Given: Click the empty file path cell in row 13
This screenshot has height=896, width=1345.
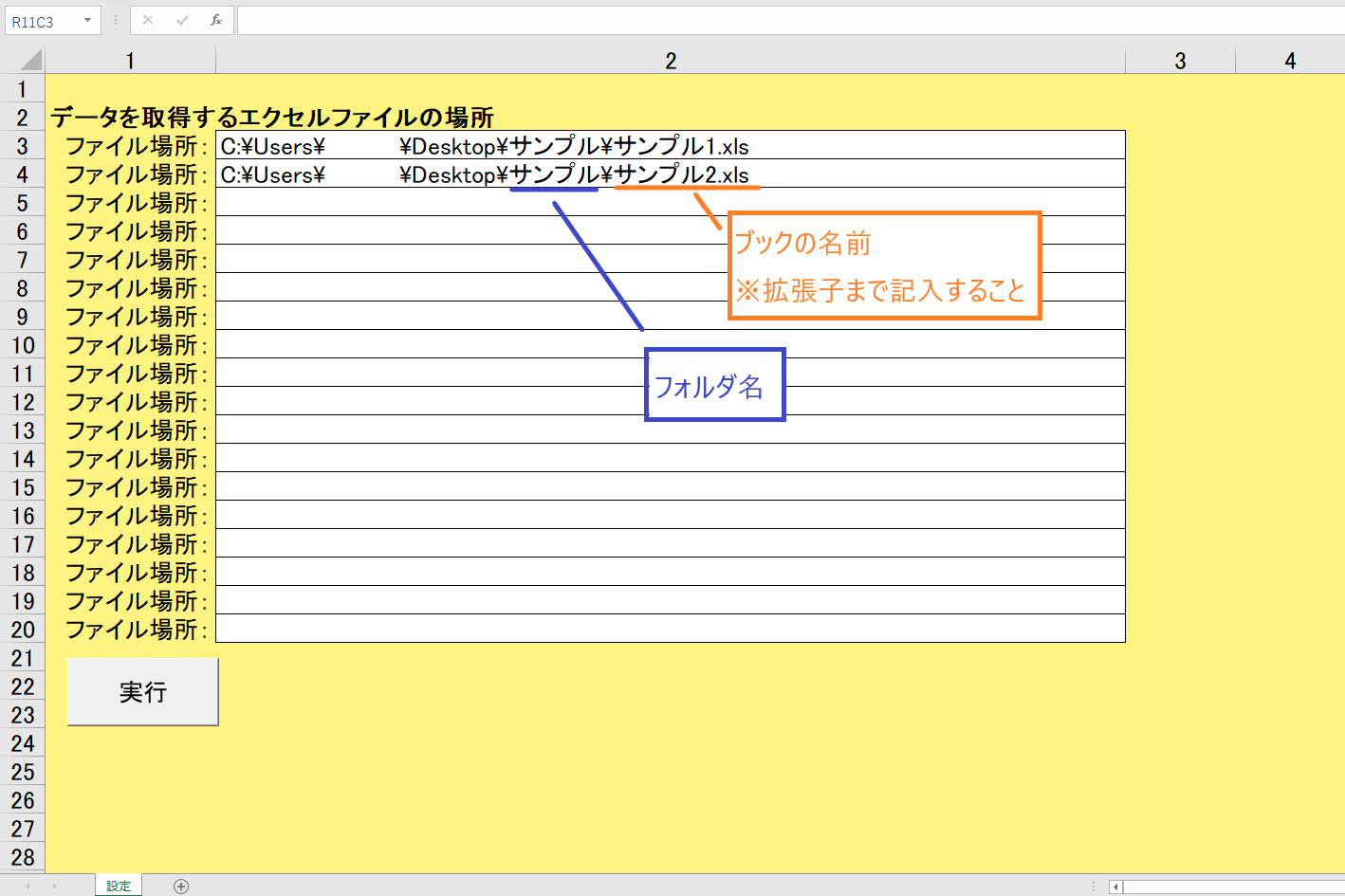Looking at the screenshot, I should click(671, 430).
